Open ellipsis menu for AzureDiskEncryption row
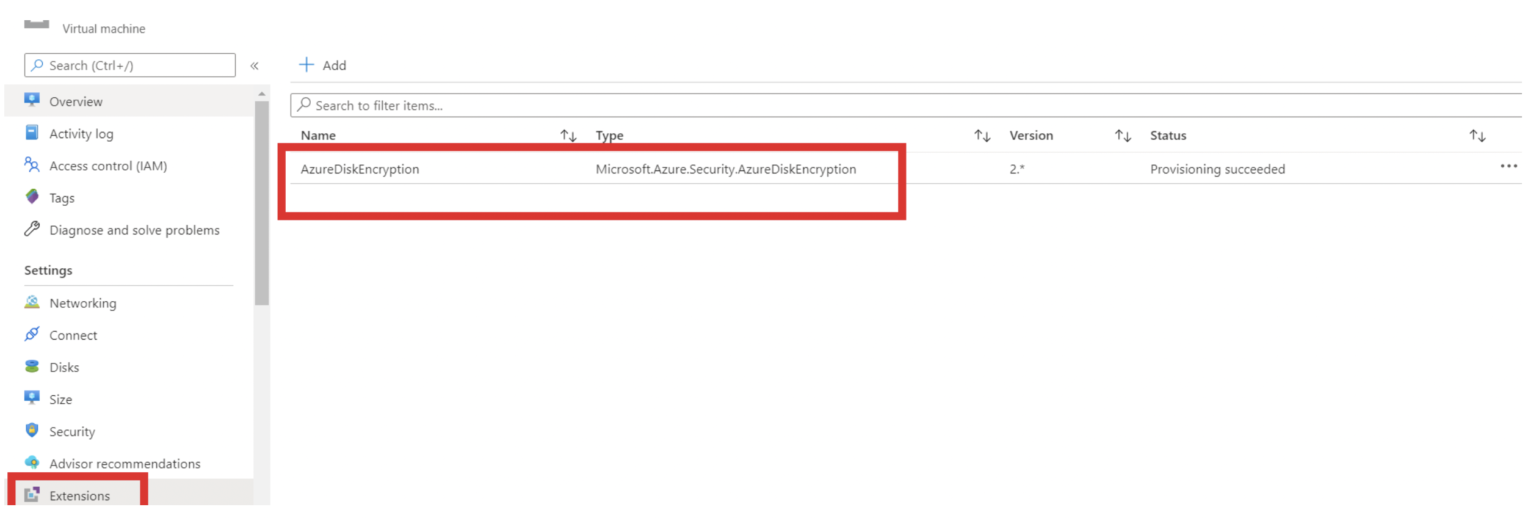1536x518 pixels. point(1508,167)
